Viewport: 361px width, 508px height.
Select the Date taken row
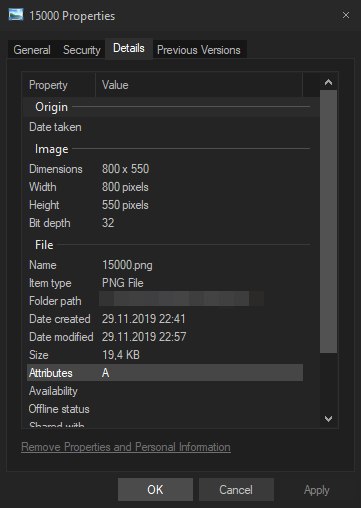(165, 127)
